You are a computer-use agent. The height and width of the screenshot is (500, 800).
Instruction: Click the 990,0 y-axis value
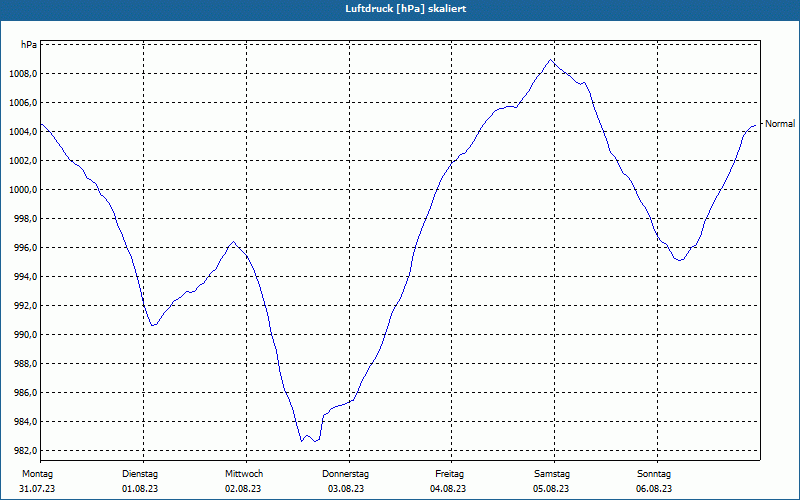pyautogui.click(x=25, y=335)
